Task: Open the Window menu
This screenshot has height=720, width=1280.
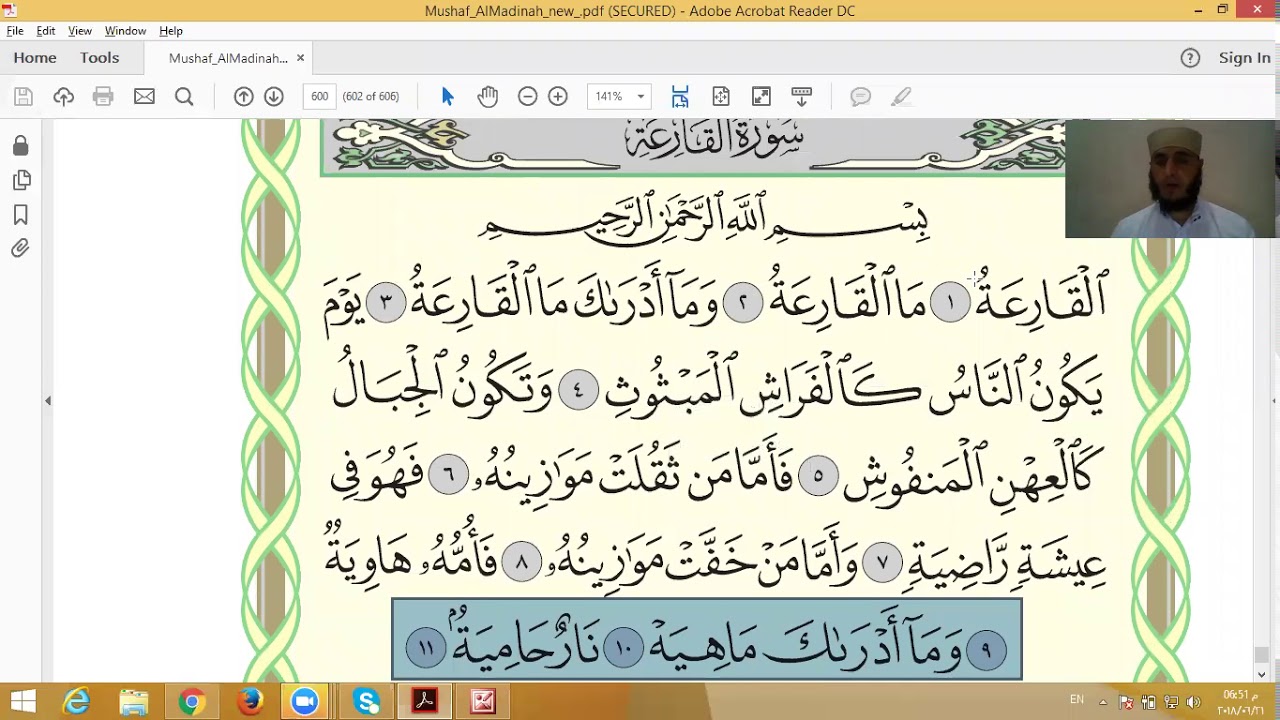Action: [125, 31]
